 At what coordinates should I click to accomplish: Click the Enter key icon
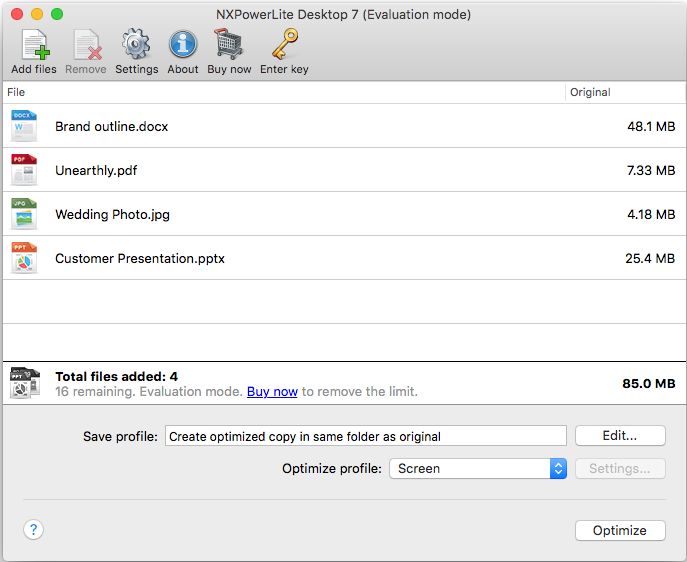pos(284,44)
